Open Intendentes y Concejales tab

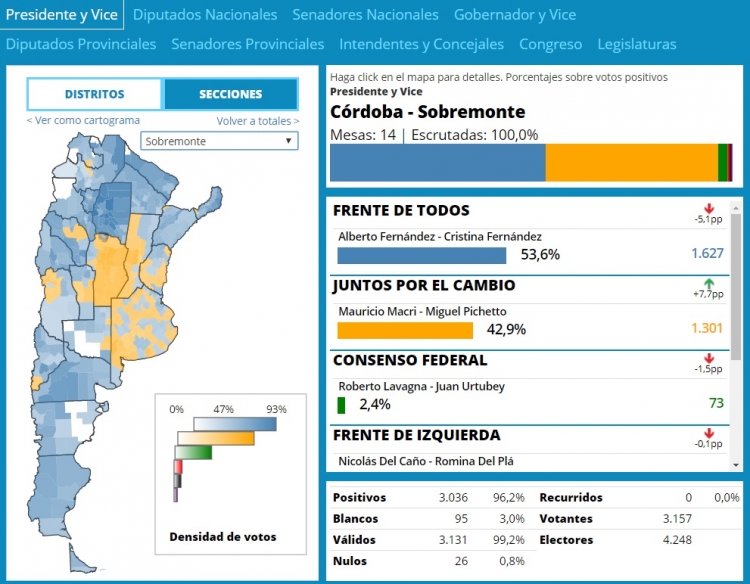pyautogui.click(x=421, y=44)
